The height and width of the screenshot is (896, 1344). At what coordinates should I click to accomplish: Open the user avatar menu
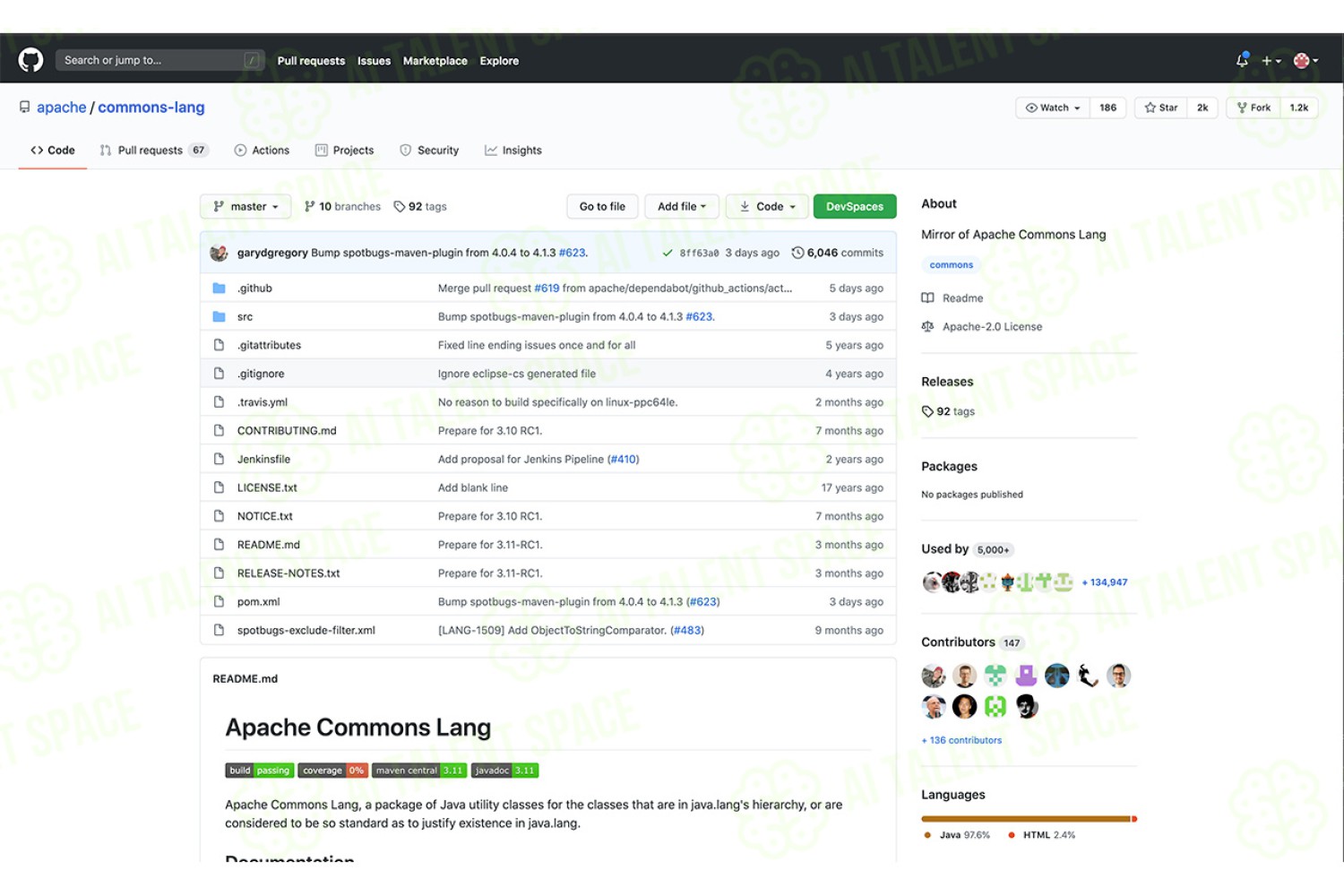1305,61
